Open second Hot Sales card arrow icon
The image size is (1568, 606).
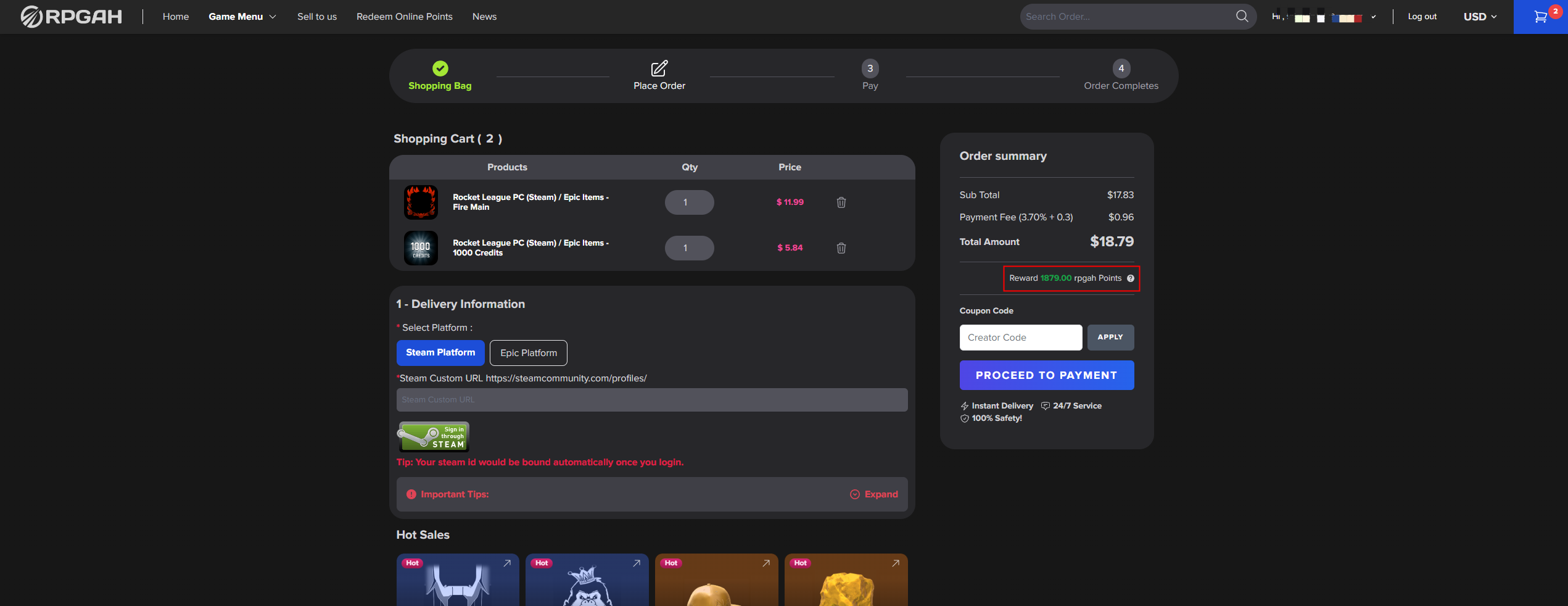[637, 563]
